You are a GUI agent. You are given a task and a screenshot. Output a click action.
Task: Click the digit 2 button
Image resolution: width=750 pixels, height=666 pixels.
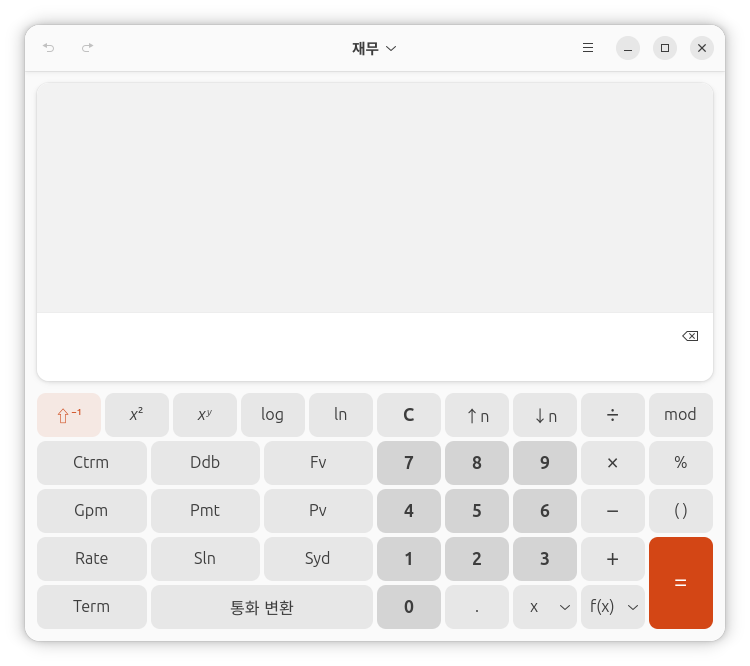pyautogui.click(x=476, y=558)
